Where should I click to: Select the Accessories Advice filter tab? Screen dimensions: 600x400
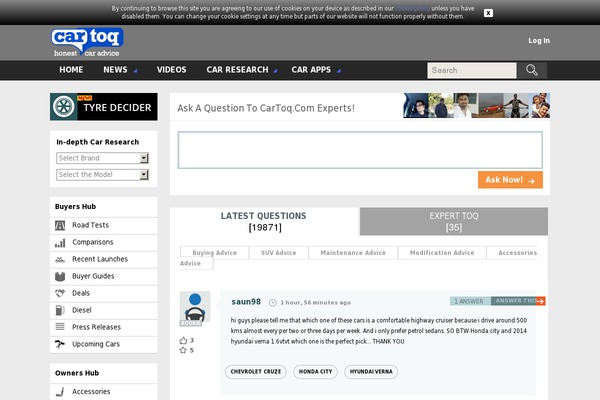click(x=517, y=253)
